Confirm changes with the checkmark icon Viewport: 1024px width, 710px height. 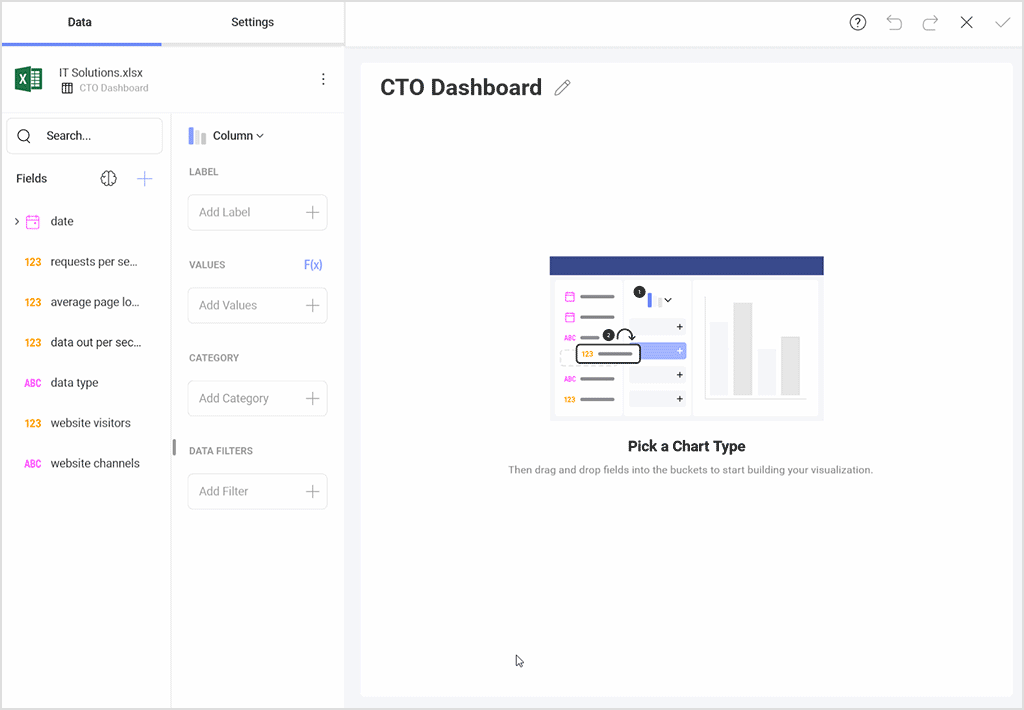coord(1002,23)
